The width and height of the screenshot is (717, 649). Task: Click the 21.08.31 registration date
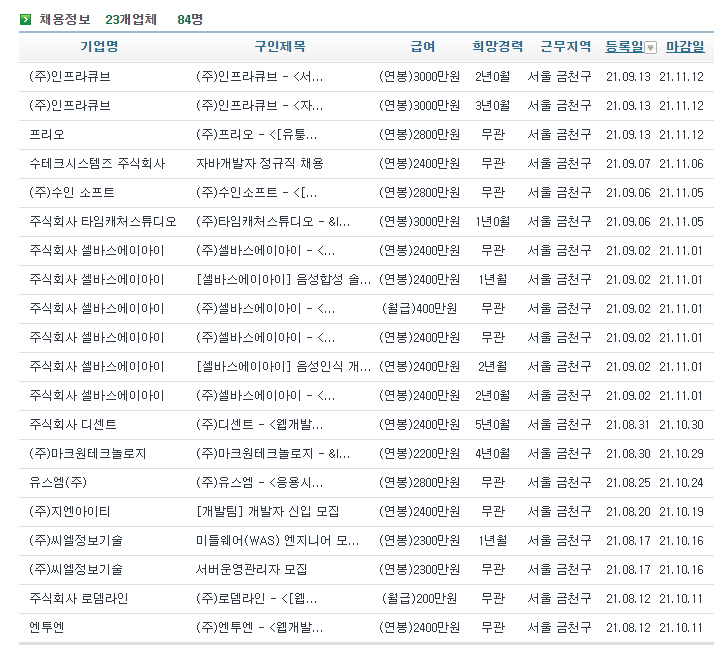(628, 424)
